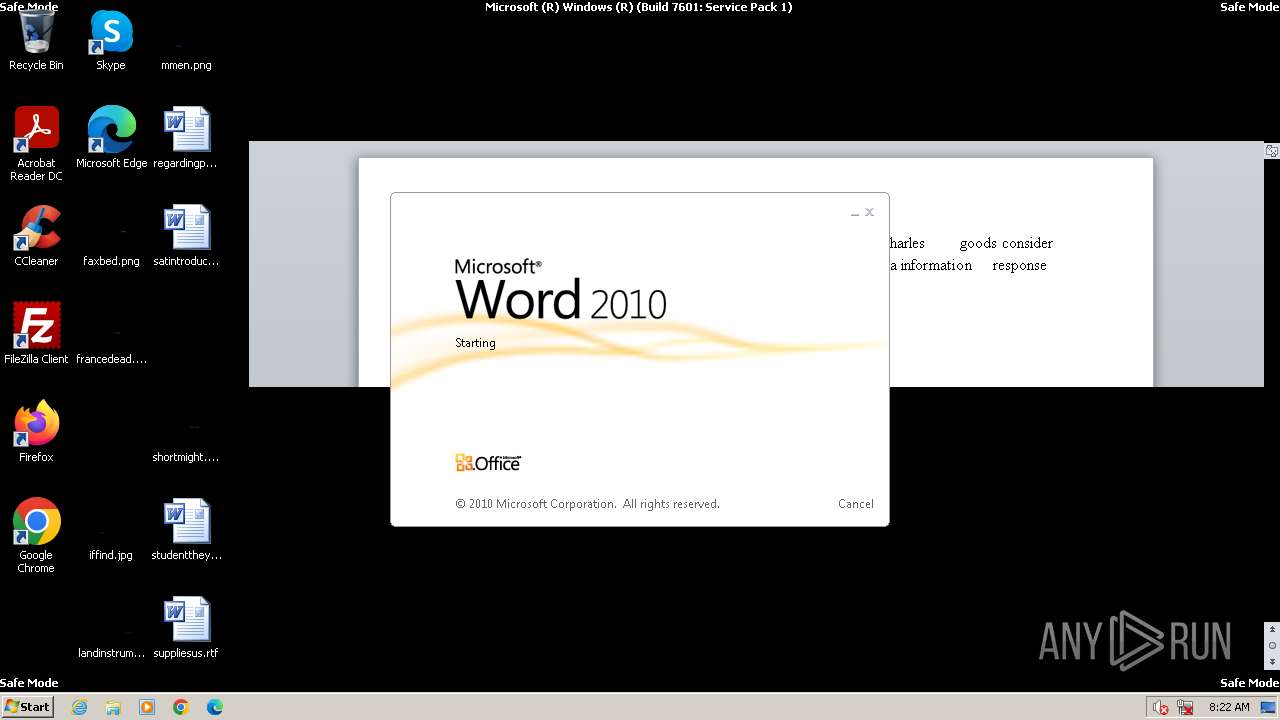
Task: Click the muted volume tray icon
Action: (1161, 707)
